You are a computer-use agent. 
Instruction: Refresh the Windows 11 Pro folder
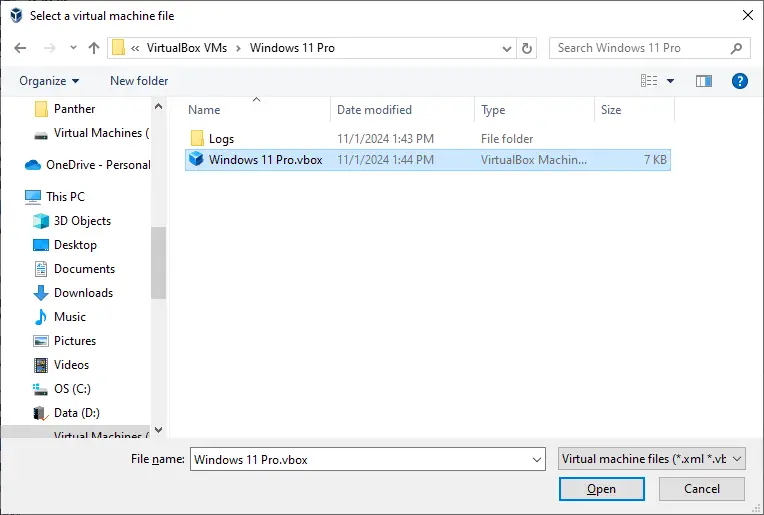[x=527, y=48]
